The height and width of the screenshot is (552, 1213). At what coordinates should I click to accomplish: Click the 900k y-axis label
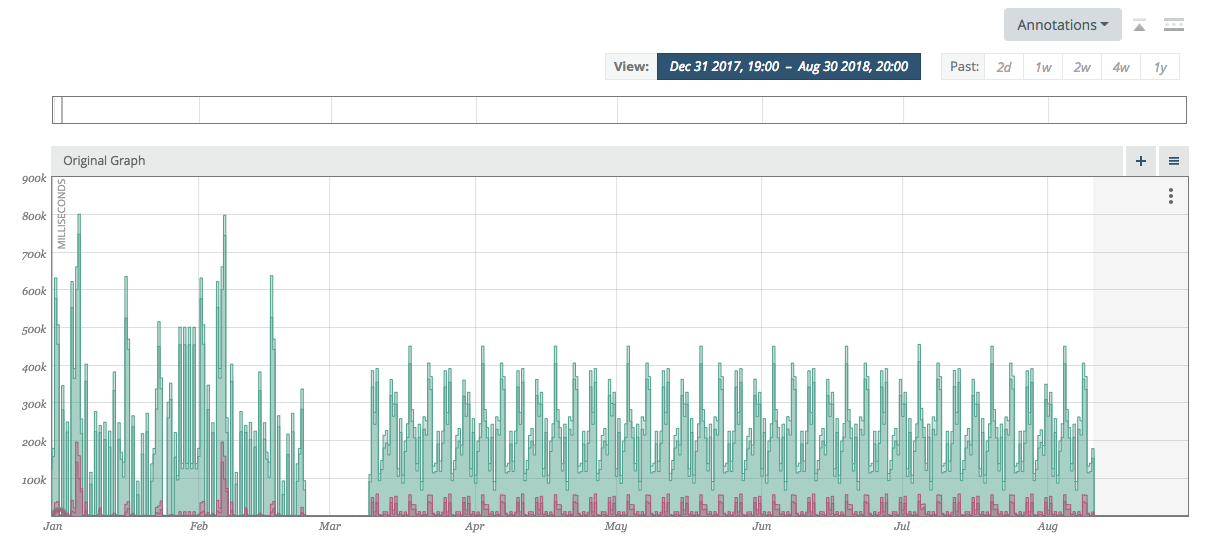click(x=33, y=179)
